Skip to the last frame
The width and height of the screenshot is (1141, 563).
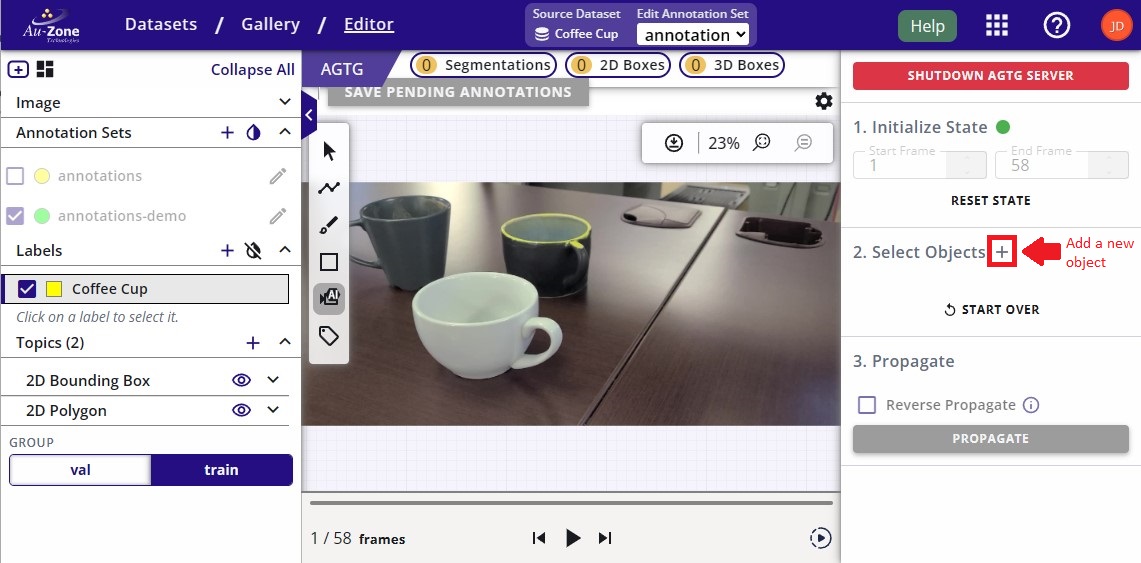[605, 538]
